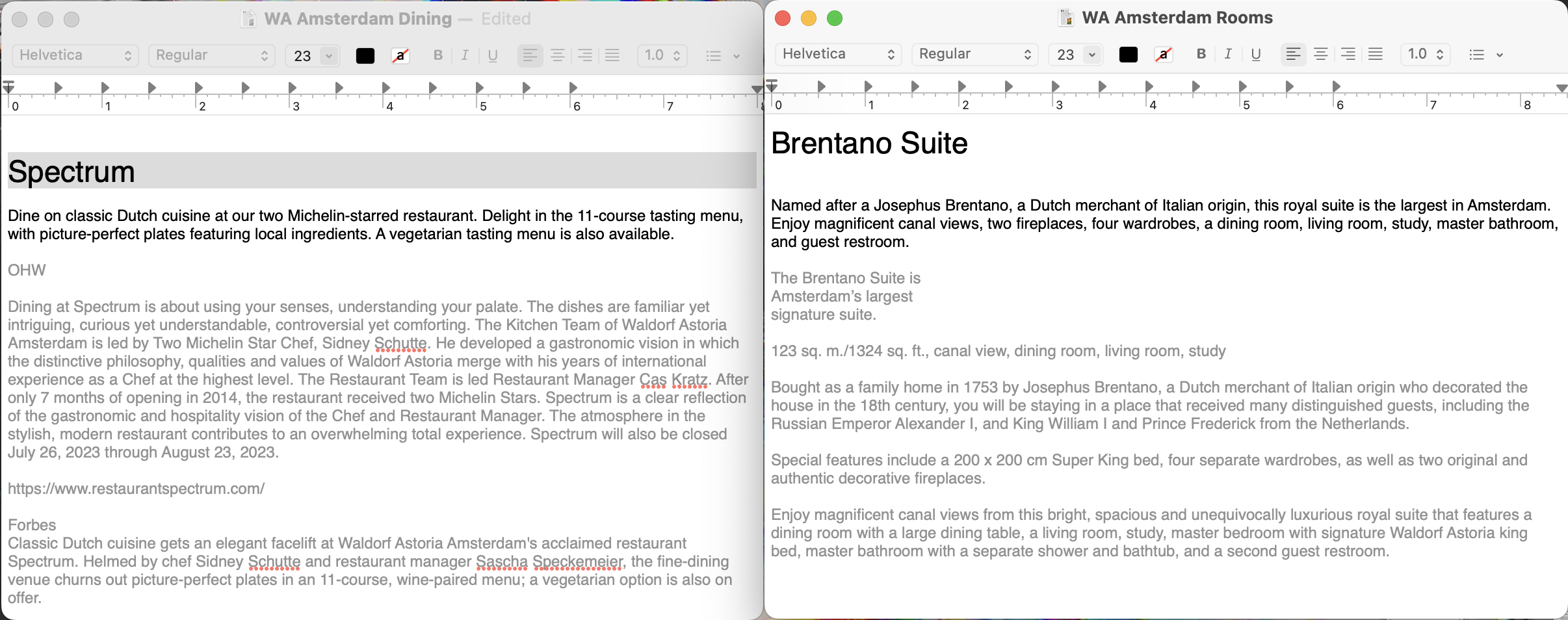Click the Spectrum heading text
The height and width of the screenshot is (620, 1568).
click(x=72, y=172)
